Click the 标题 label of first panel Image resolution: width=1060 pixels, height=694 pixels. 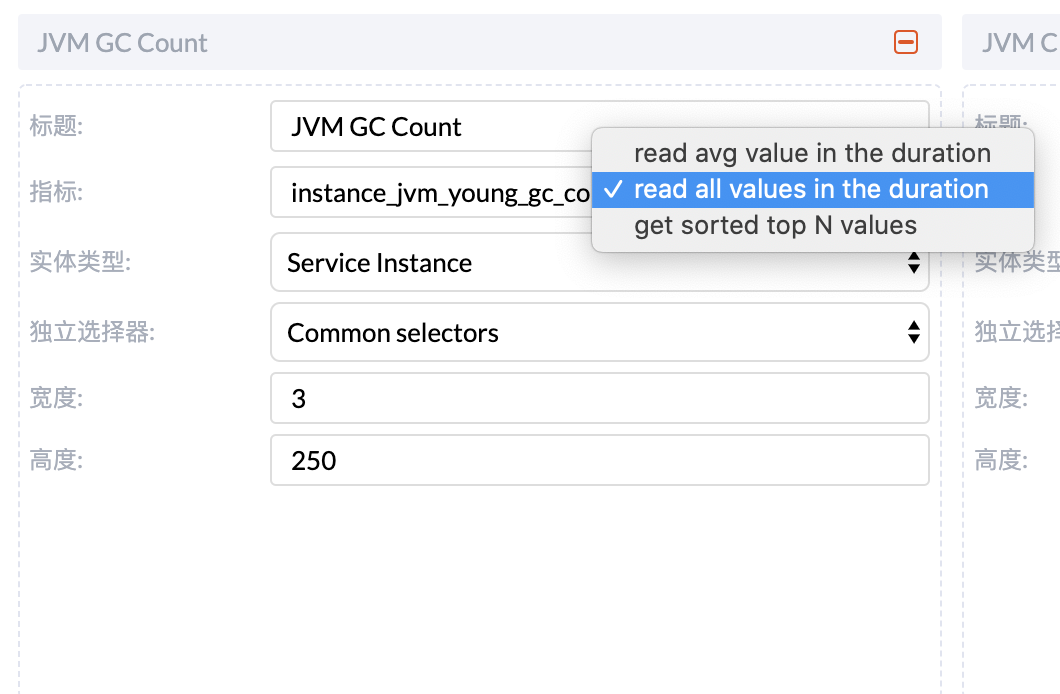[56, 126]
